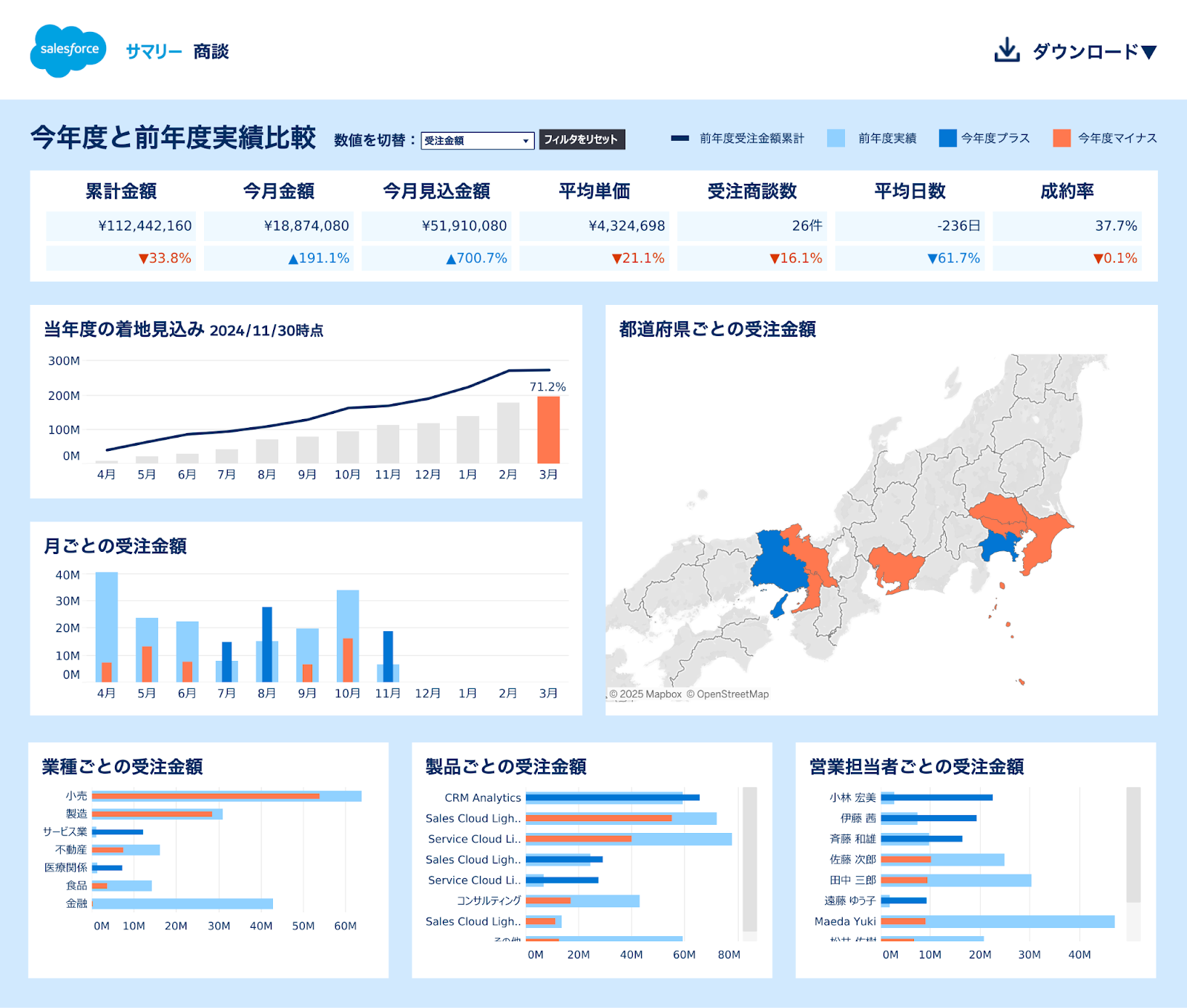1187x1008 pixels.
Task: Click the dark blue 8月 bar in monthly chart
Action: pyautogui.click(x=267, y=644)
